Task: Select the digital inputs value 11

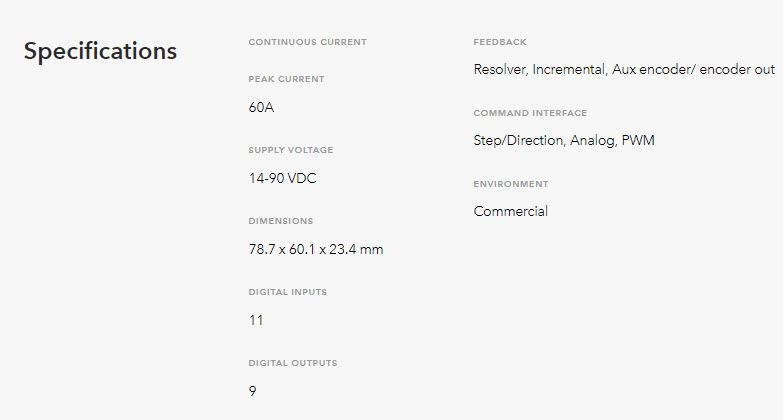Action: click(x=256, y=320)
